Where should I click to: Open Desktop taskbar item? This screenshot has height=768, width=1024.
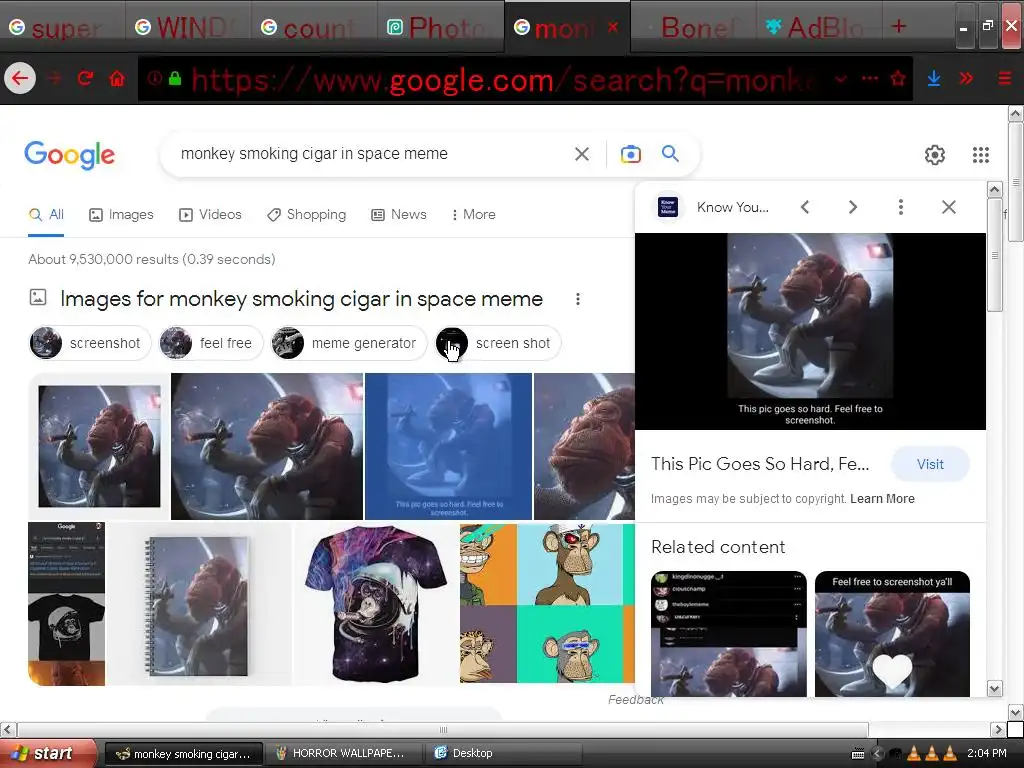click(x=503, y=754)
